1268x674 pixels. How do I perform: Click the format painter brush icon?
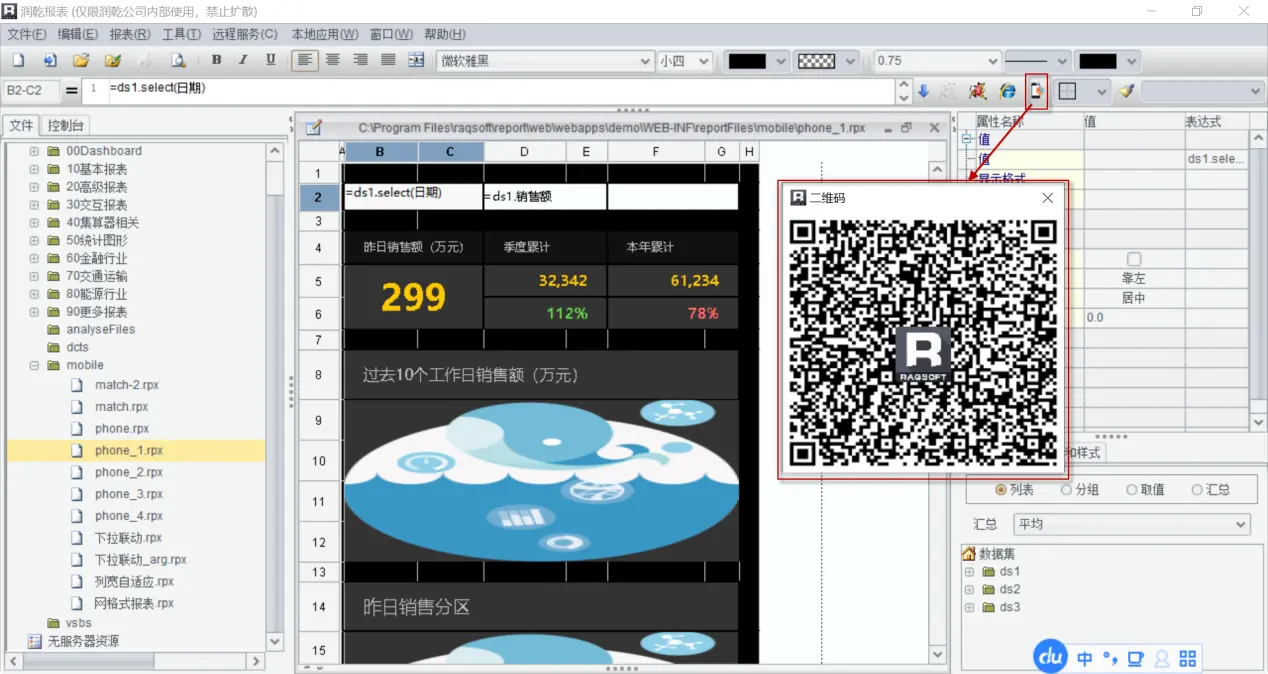[1127, 91]
